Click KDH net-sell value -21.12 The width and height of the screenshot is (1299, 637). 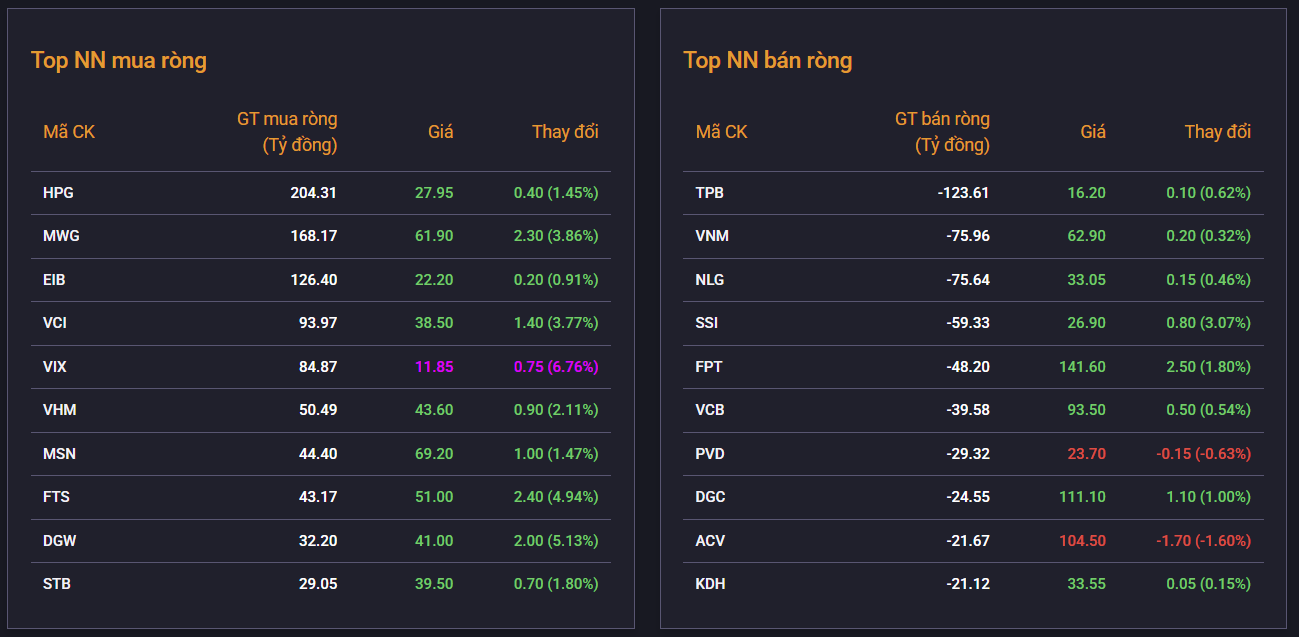point(968,584)
